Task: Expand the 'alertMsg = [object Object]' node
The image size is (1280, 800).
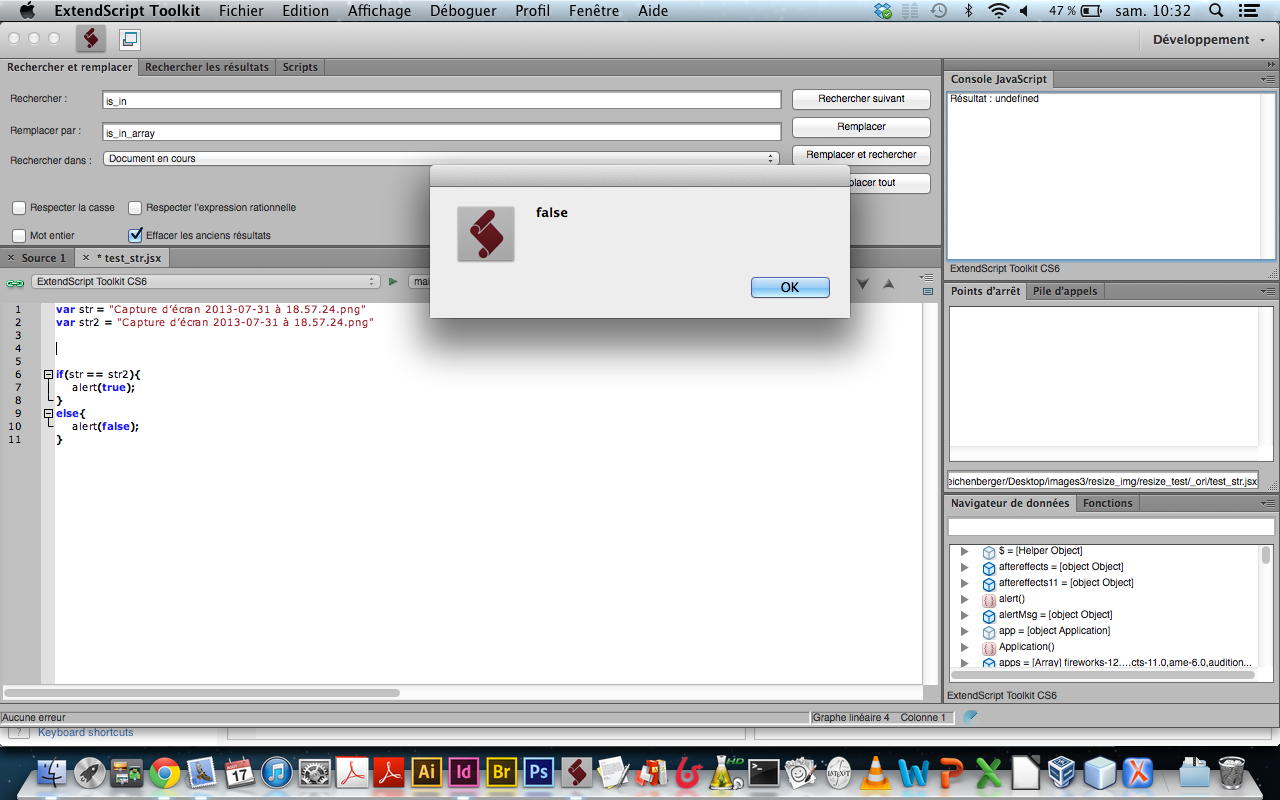Action: pos(965,615)
